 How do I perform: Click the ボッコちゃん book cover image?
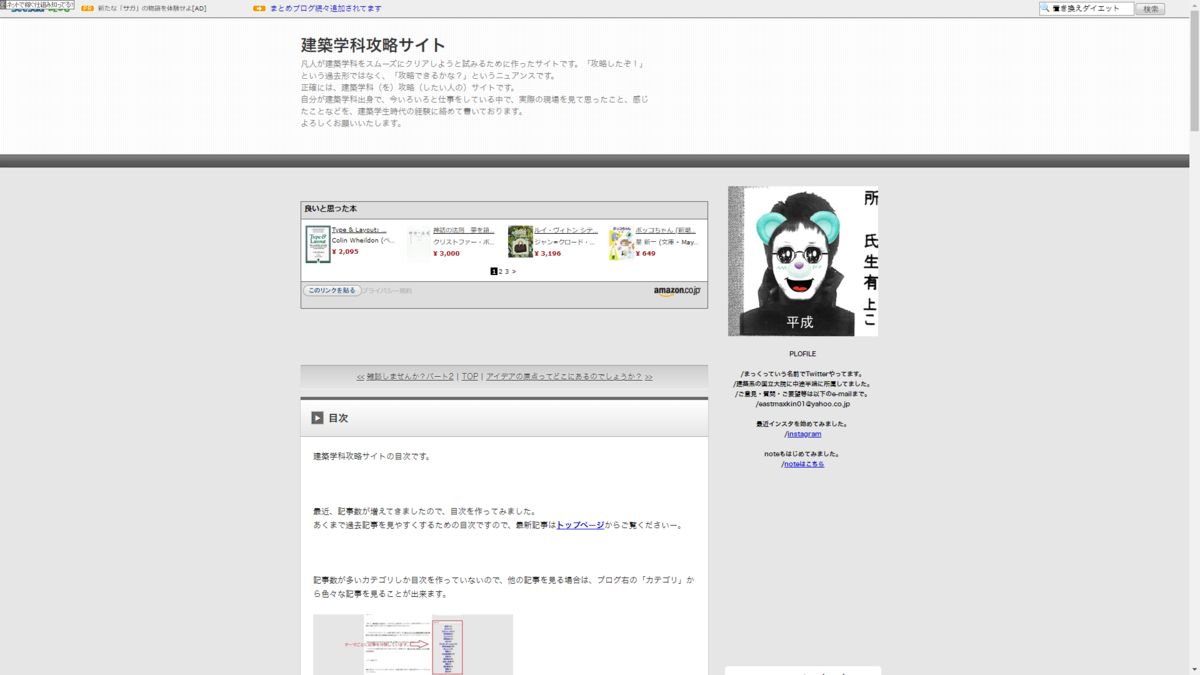pyautogui.click(x=621, y=243)
